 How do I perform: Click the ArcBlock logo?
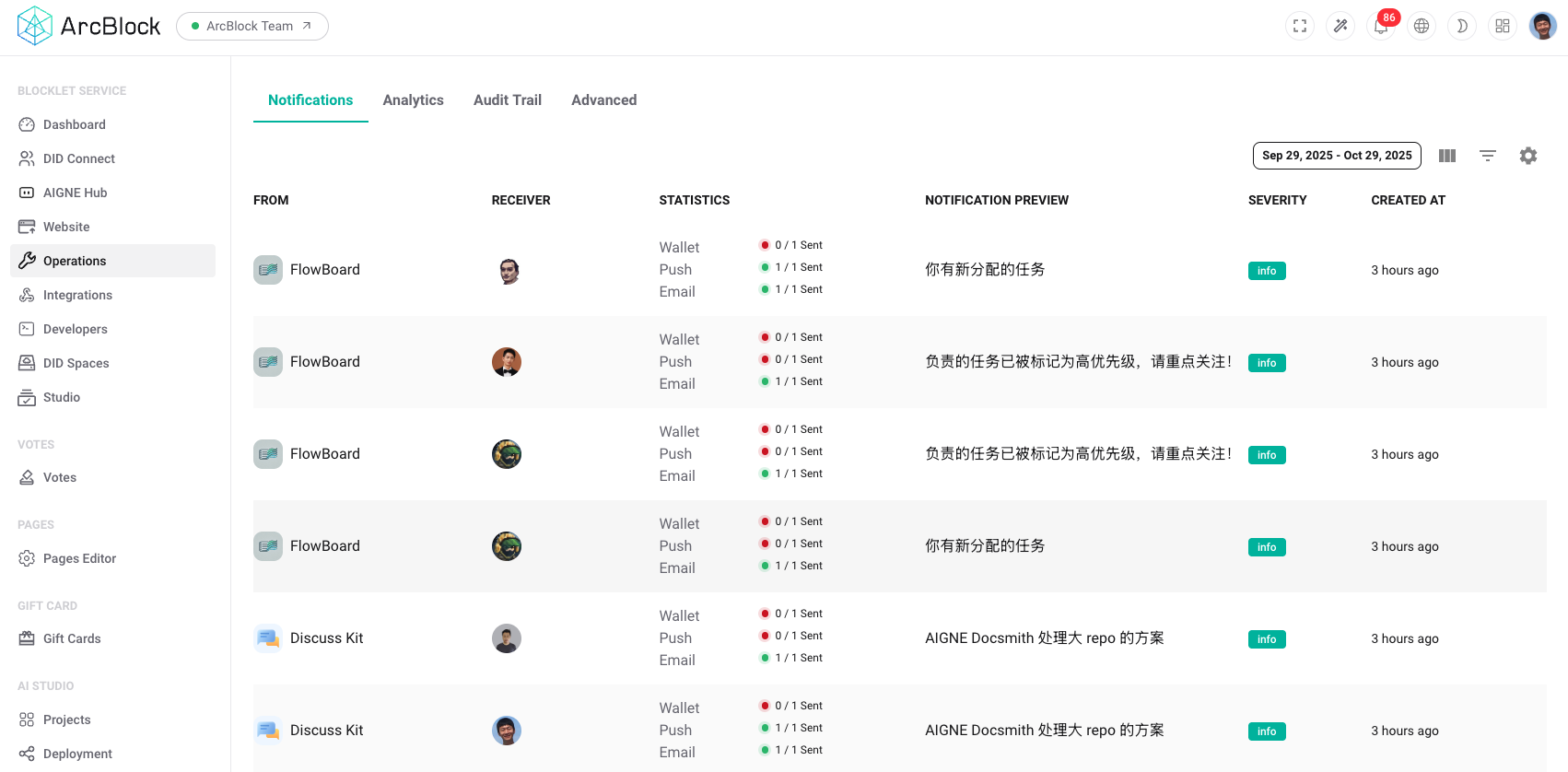pyautogui.click(x=89, y=26)
